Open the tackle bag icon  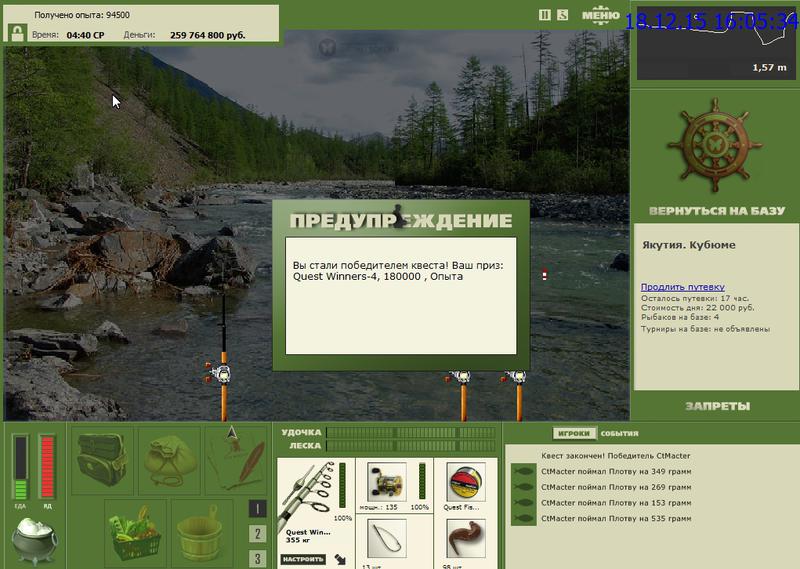tap(102, 460)
